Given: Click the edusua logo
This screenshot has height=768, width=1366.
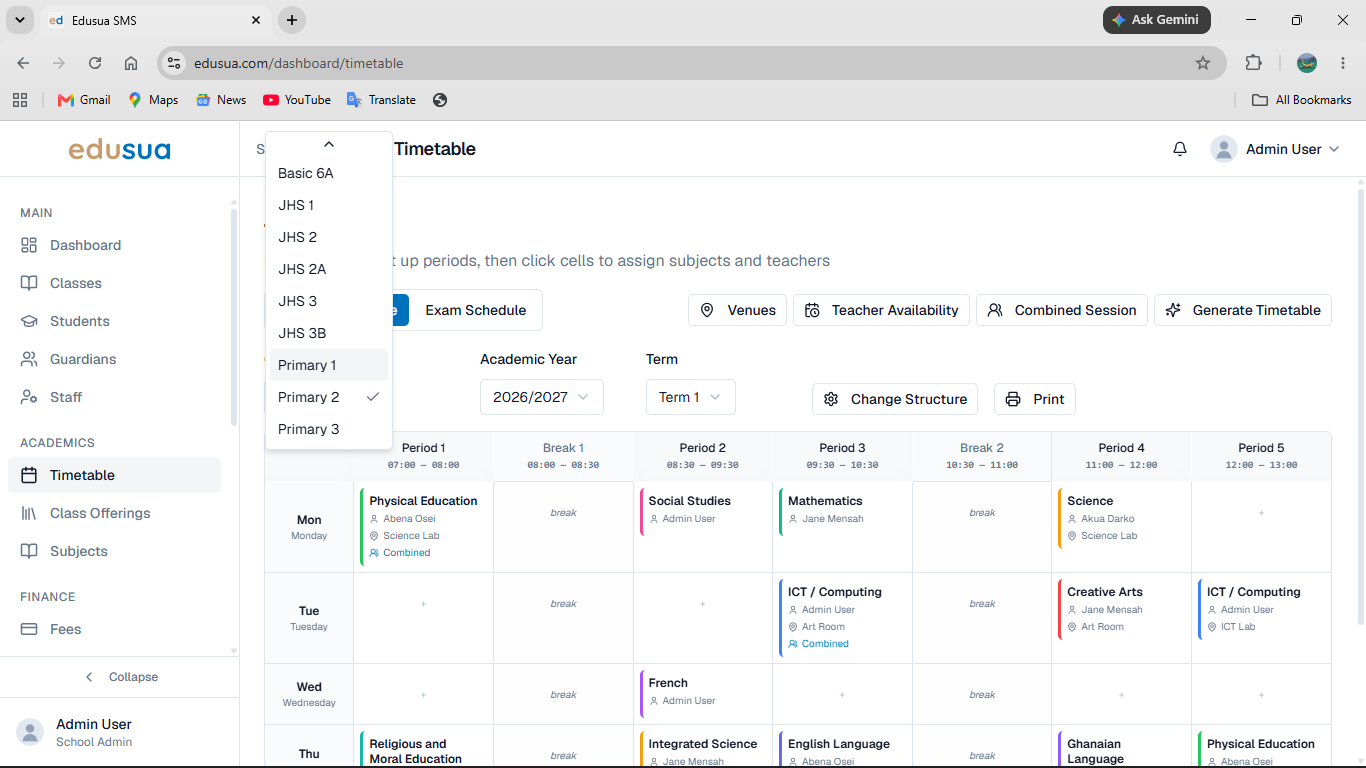Looking at the screenshot, I should (119, 150).
